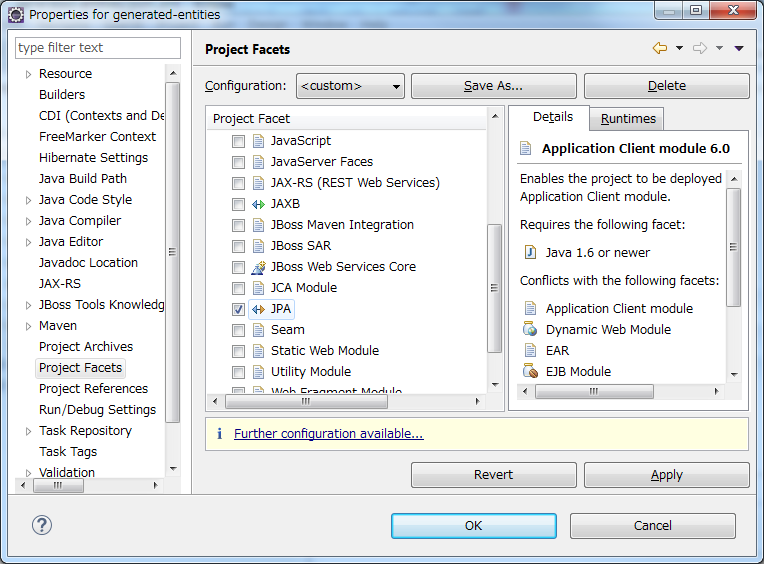
Task: Click the JBoss SAR facet icon
Action: pyautogui.click(x=258, y=246)
